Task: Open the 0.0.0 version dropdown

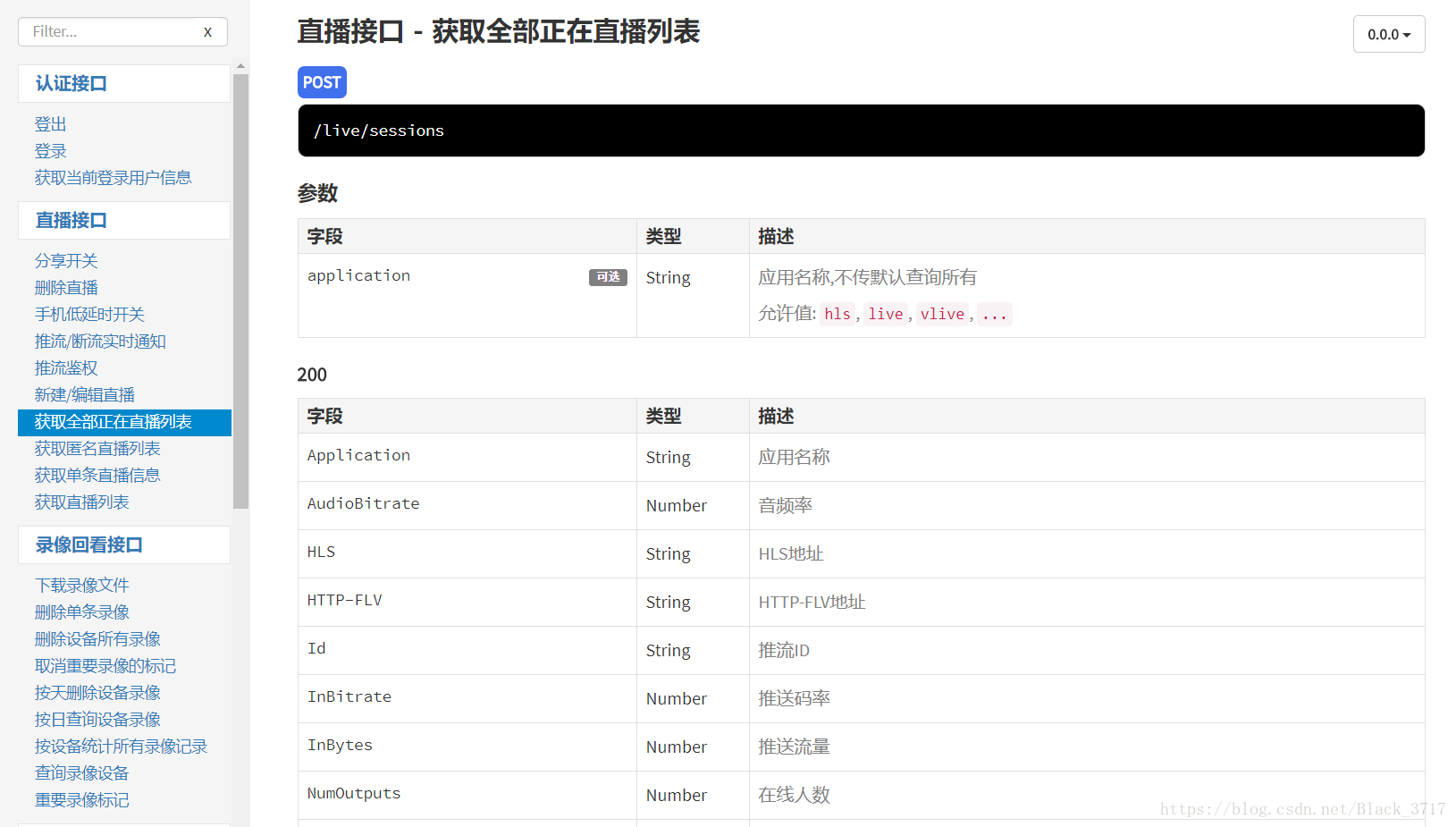Action: pos(1389,35)
